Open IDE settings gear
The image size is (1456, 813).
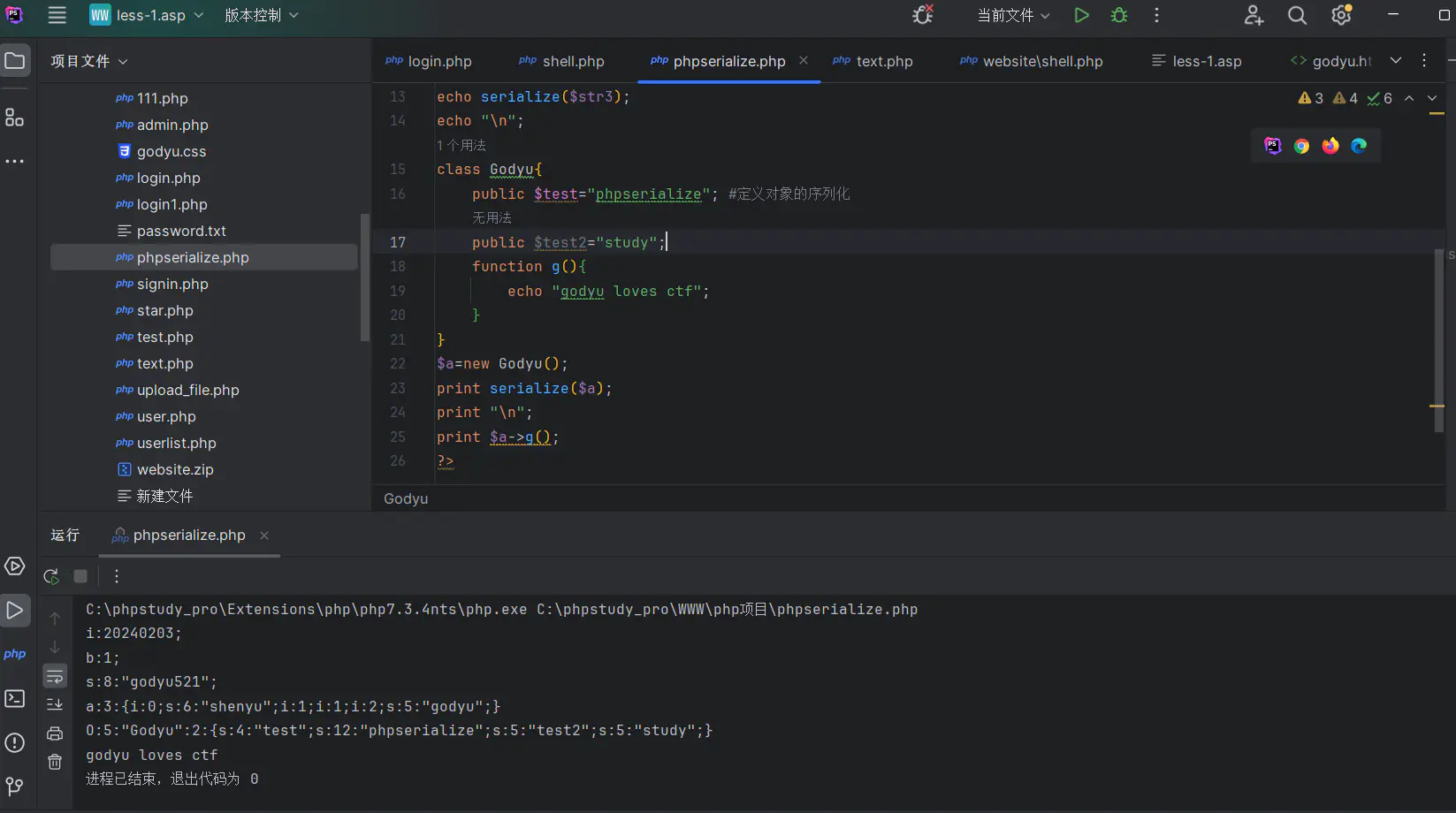click(1341, 15)
